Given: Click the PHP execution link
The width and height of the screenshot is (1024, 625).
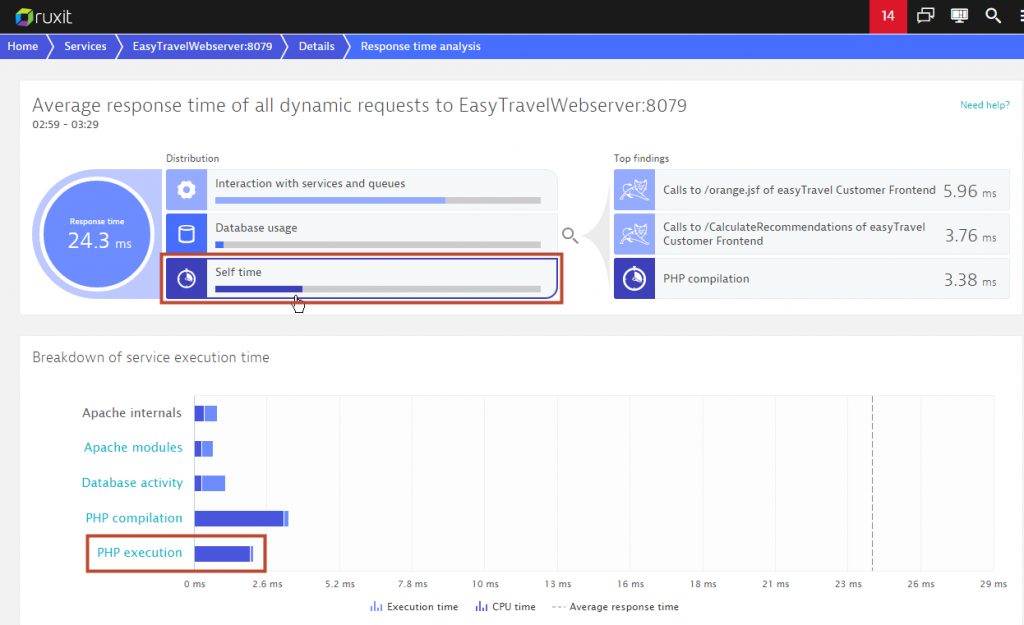Looking at the screenshot, I should click(140, 553).
